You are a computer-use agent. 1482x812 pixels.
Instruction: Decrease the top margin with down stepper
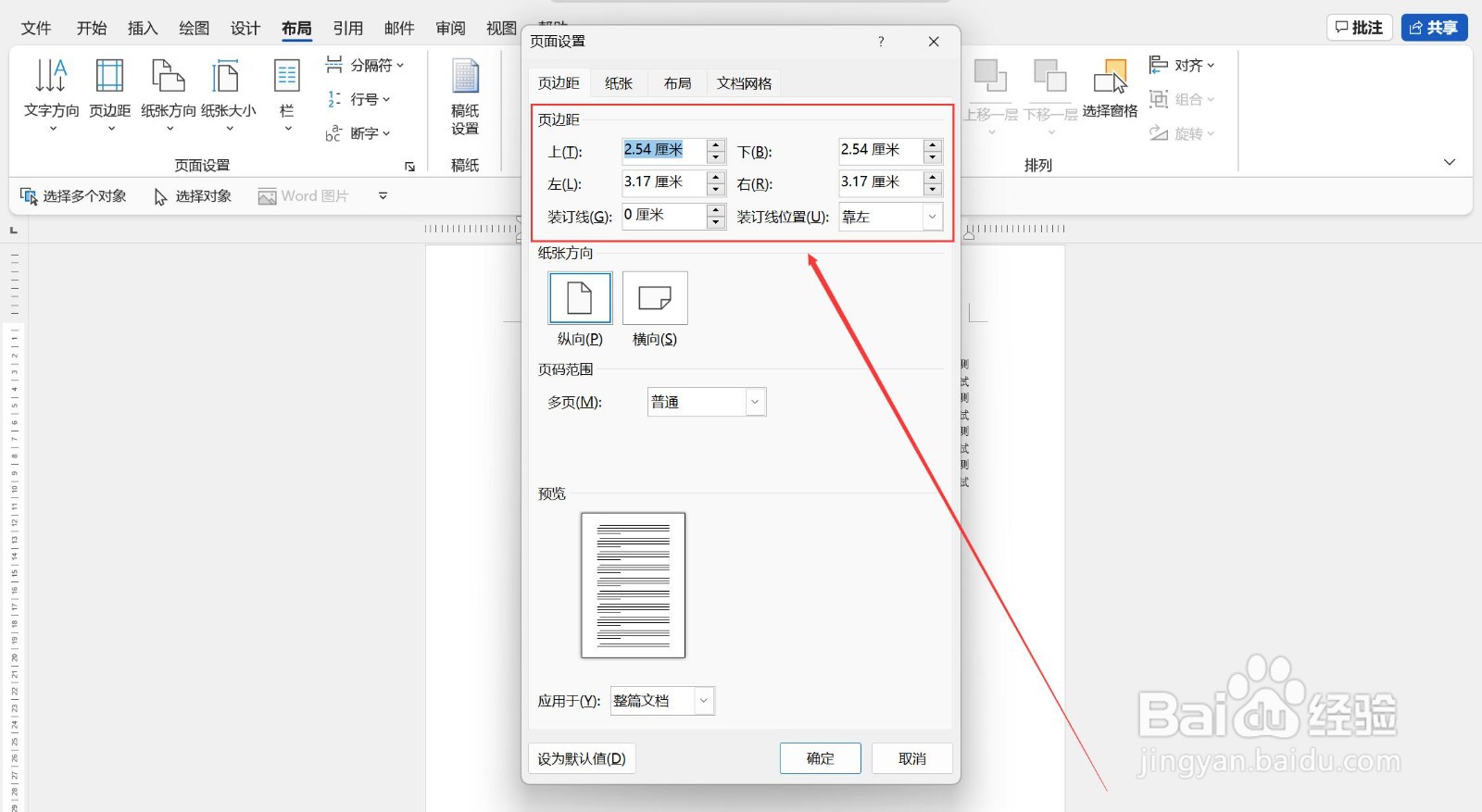[716, 156]
